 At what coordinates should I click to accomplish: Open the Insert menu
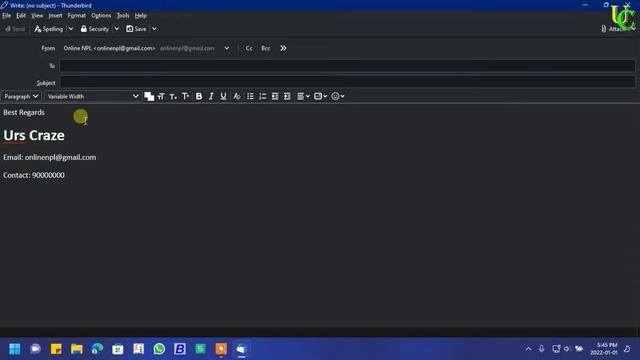(55, 16)
